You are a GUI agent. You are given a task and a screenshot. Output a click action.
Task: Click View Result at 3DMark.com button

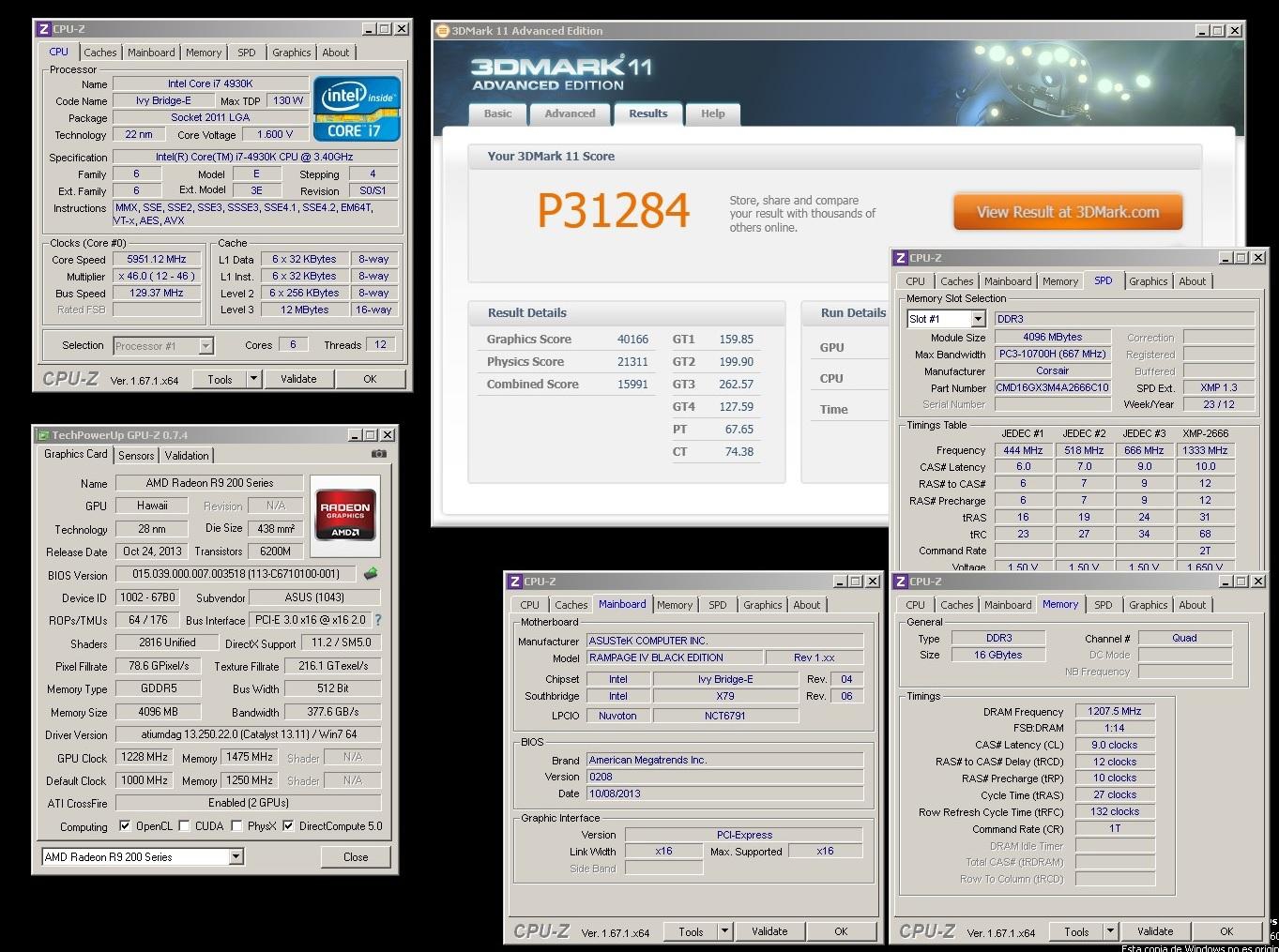click(1068, 212)
